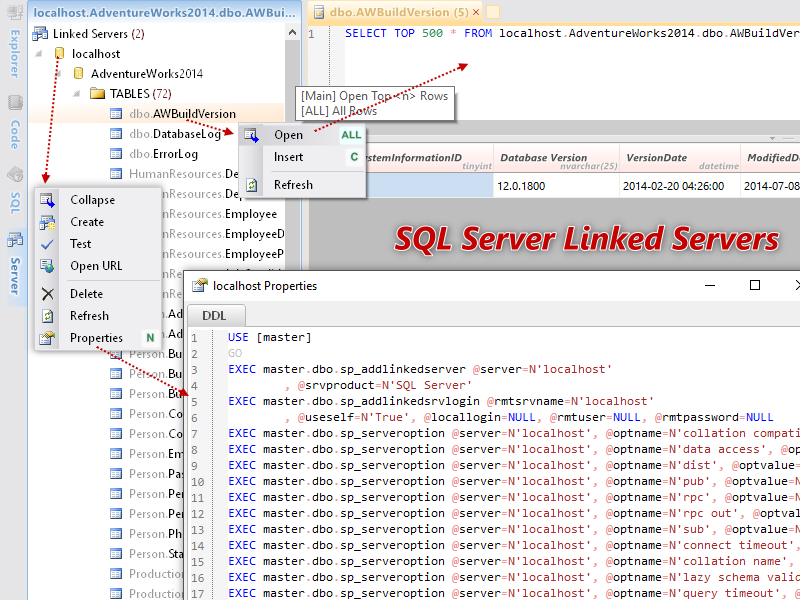Screen dimensions: 800x600
Task: Select the Resources.EmployeeP table row
Action: 223,254
